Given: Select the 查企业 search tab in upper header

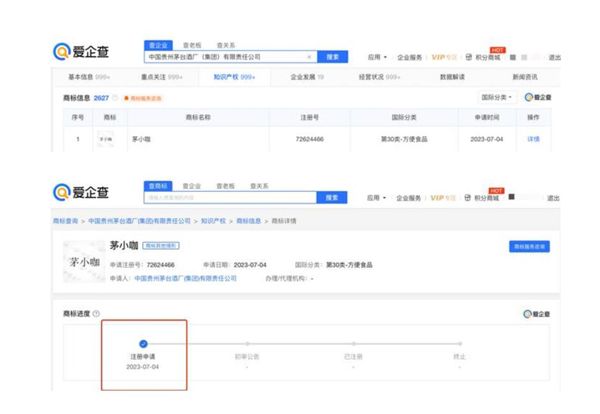Looking at the screenshot, I should (158, 45).
